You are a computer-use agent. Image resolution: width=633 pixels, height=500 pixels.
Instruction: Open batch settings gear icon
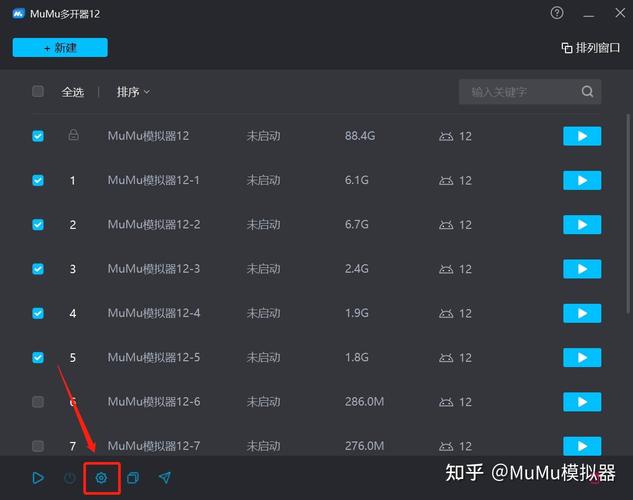(101, 478)
